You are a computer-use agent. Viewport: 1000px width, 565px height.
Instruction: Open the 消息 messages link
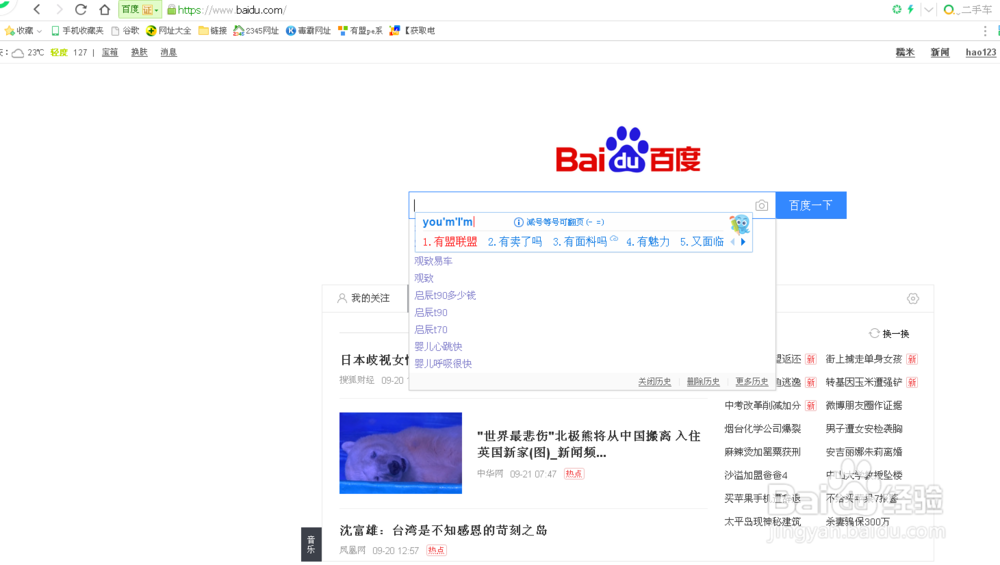coord(168,52)
